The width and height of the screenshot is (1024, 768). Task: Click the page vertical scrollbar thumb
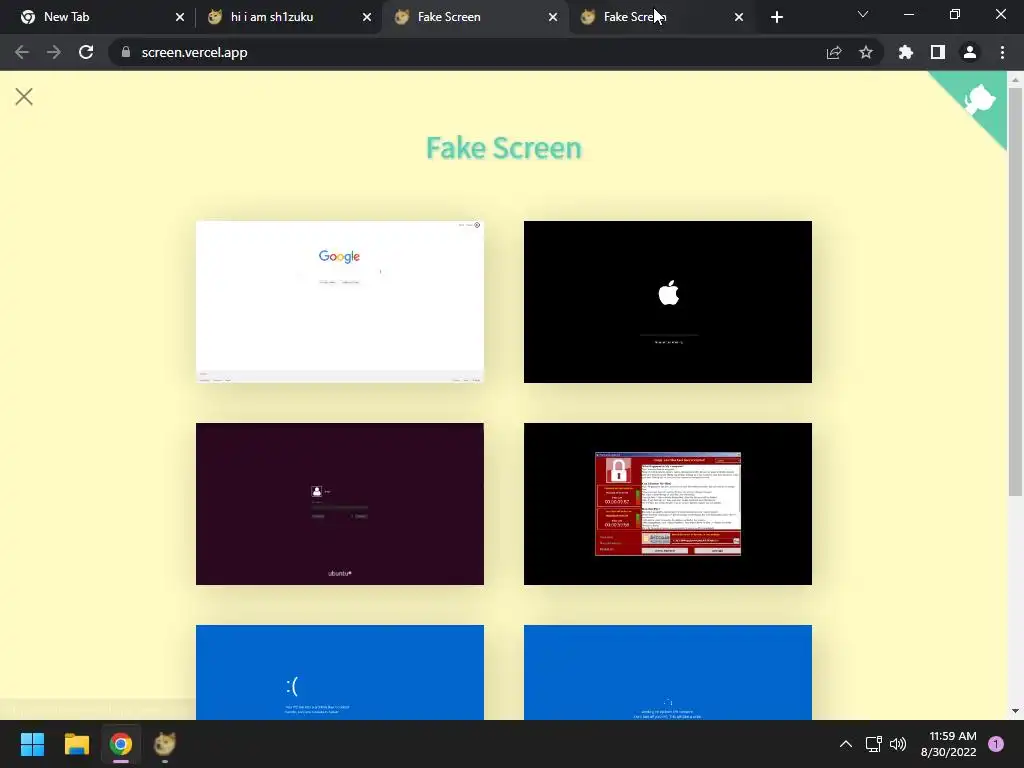click(x=1015, y=291)
